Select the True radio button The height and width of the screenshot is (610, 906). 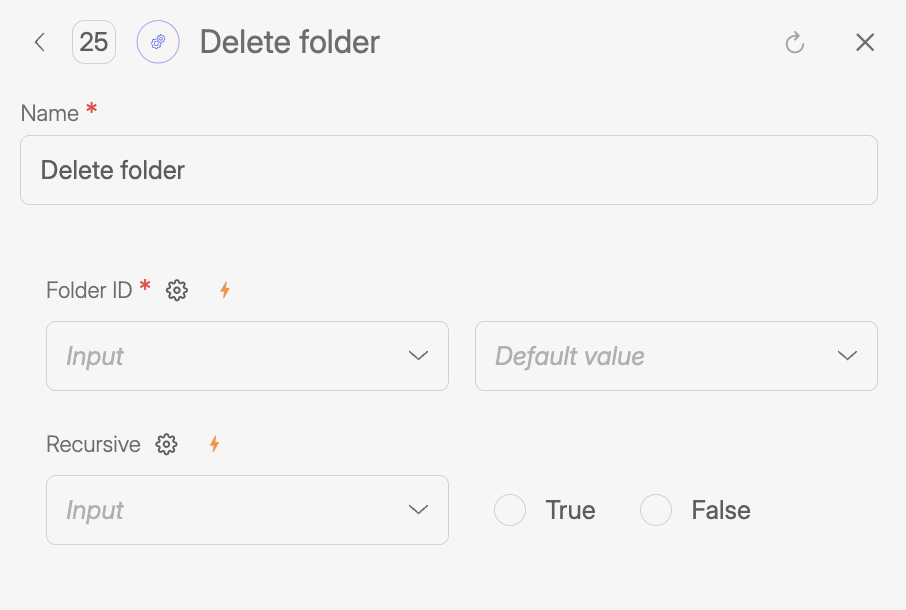(x=510, y=510)
